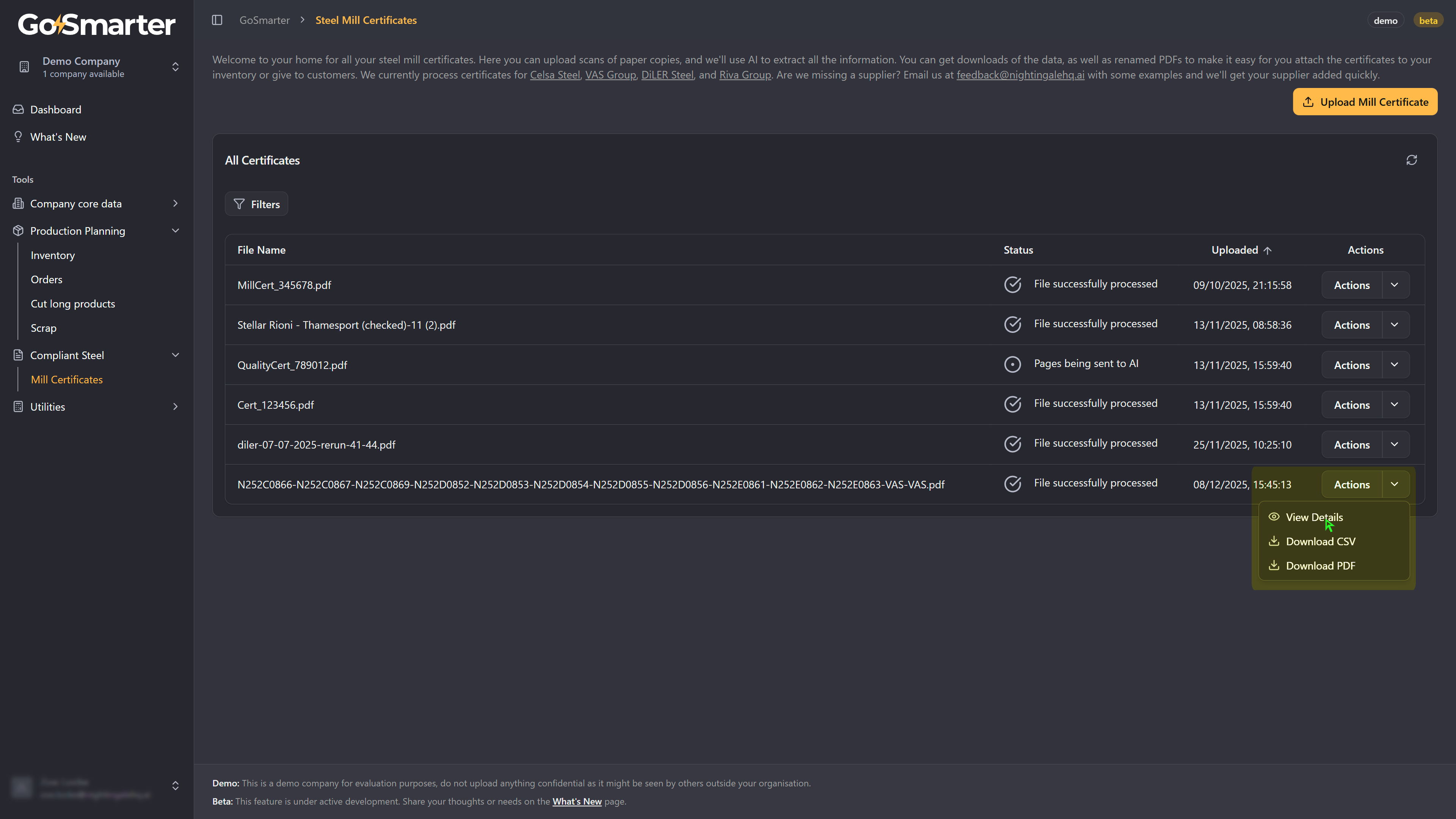Click the Dashboard inbox icon
This screenshot has height=819, width=1456.
pyautogui.click(x=18, y=110)
